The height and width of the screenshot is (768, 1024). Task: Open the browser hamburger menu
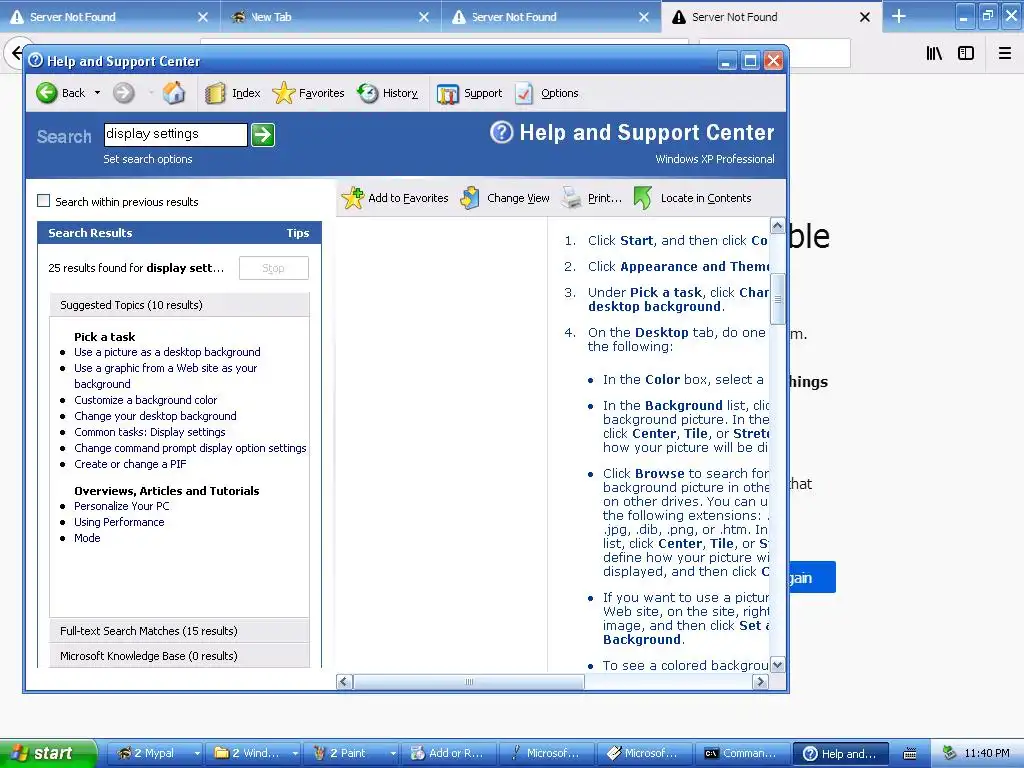click(x=1005, y=53)
